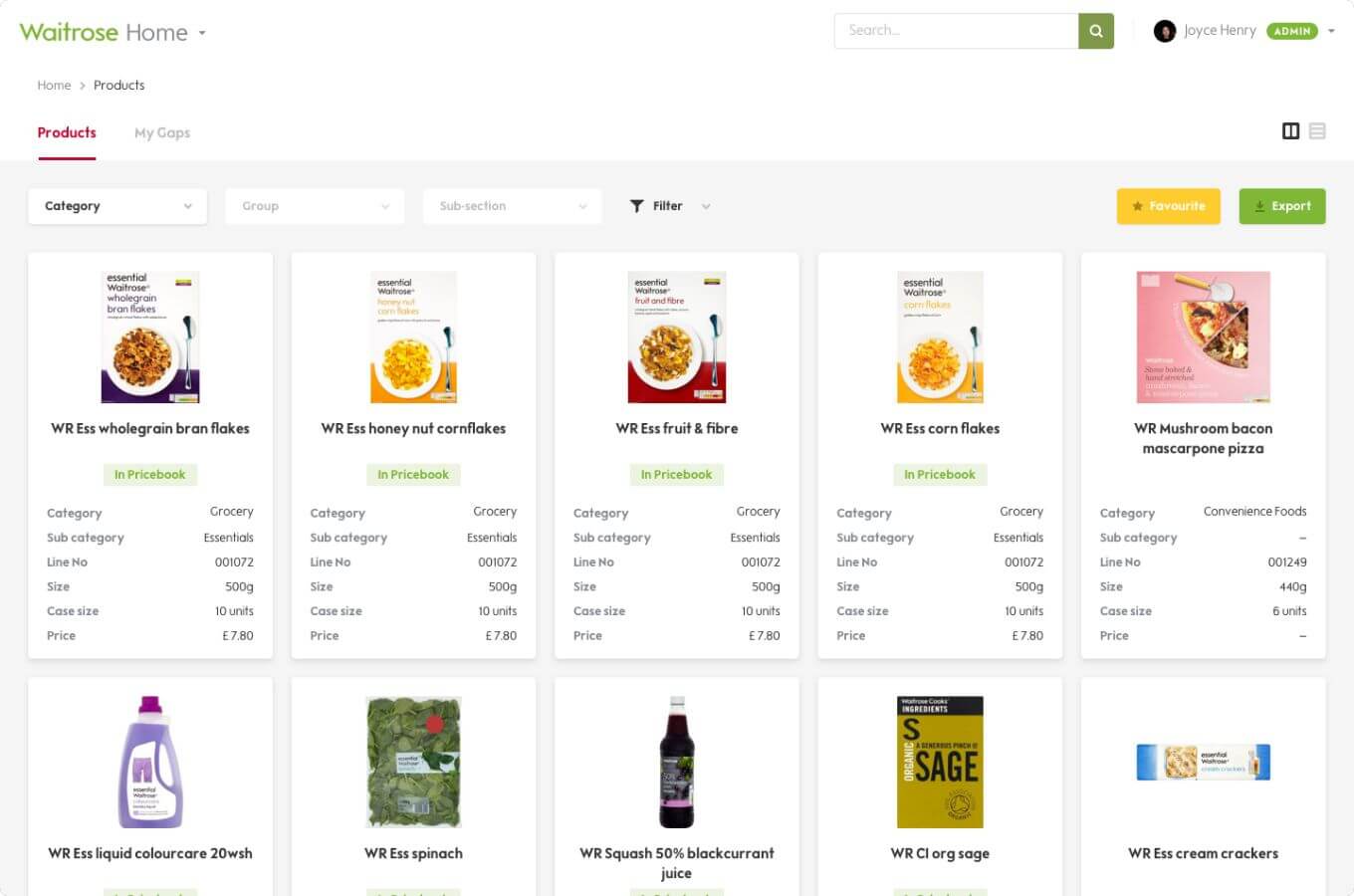Click the green Export button
Image resolution: width=1354 pixels, height=896 pixels.
[1282, 206]
